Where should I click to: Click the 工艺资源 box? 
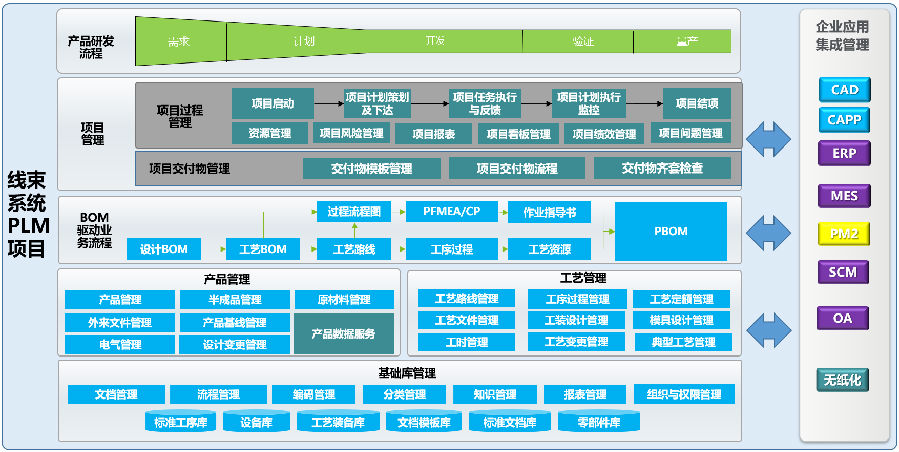coord(549,250)
